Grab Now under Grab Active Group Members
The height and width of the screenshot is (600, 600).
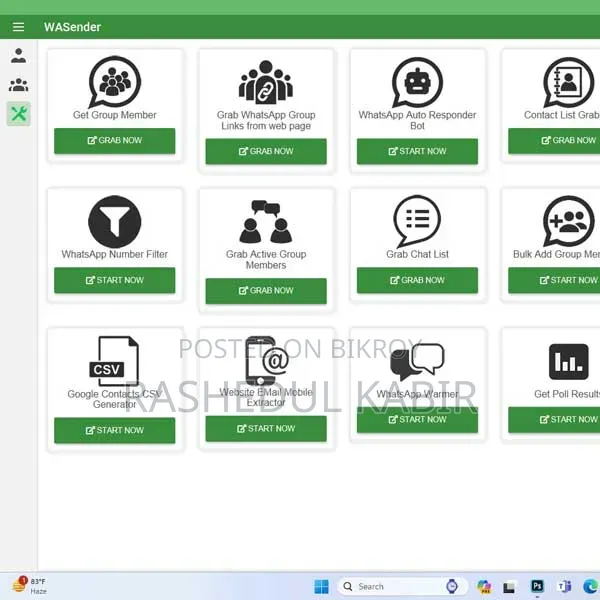click(x=266, y=291)
